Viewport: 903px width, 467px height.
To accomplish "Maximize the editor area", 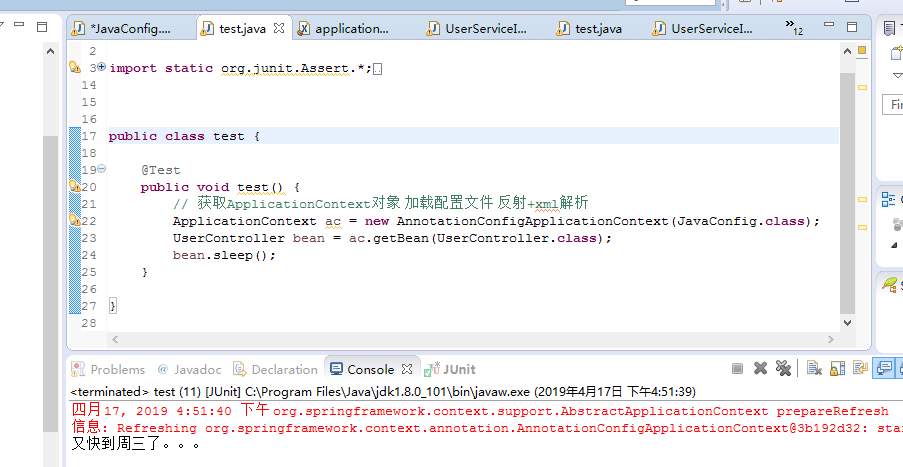I will click(852, 26).
